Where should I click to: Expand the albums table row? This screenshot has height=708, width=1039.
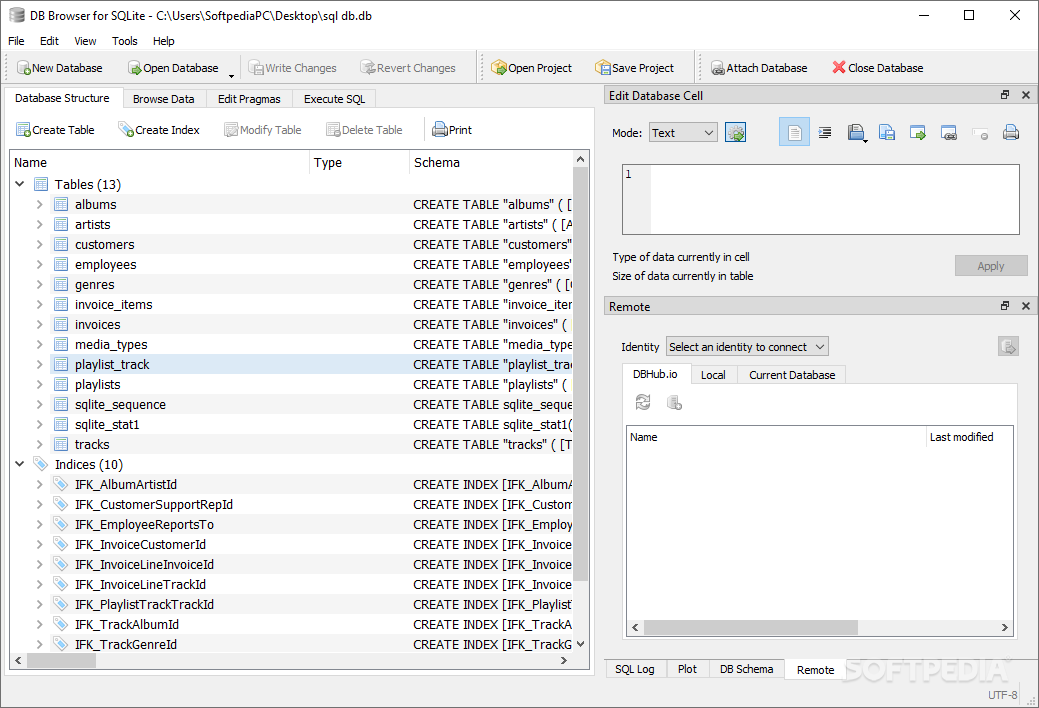point(39,204)
